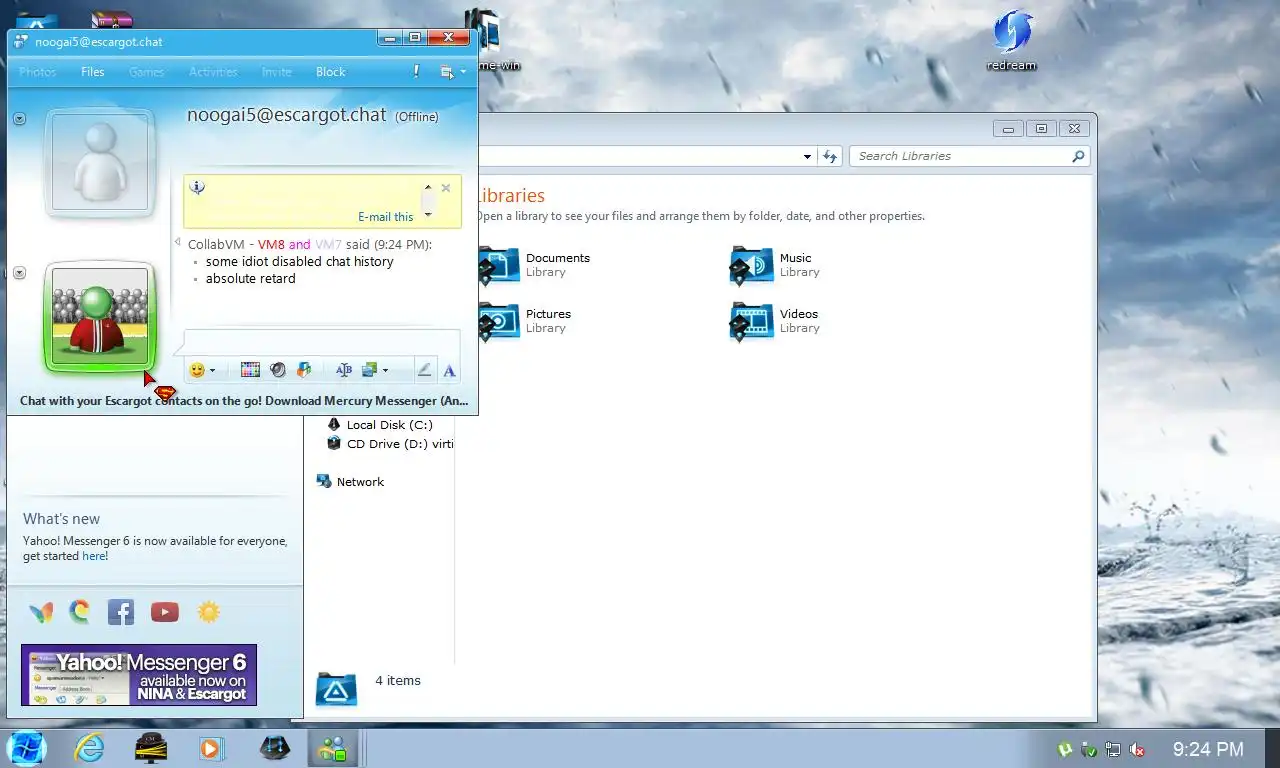Open the black hat application on the taskbar
This screenshot has height=768, width=1280.
pyautogui.click(x=151, y=748)
